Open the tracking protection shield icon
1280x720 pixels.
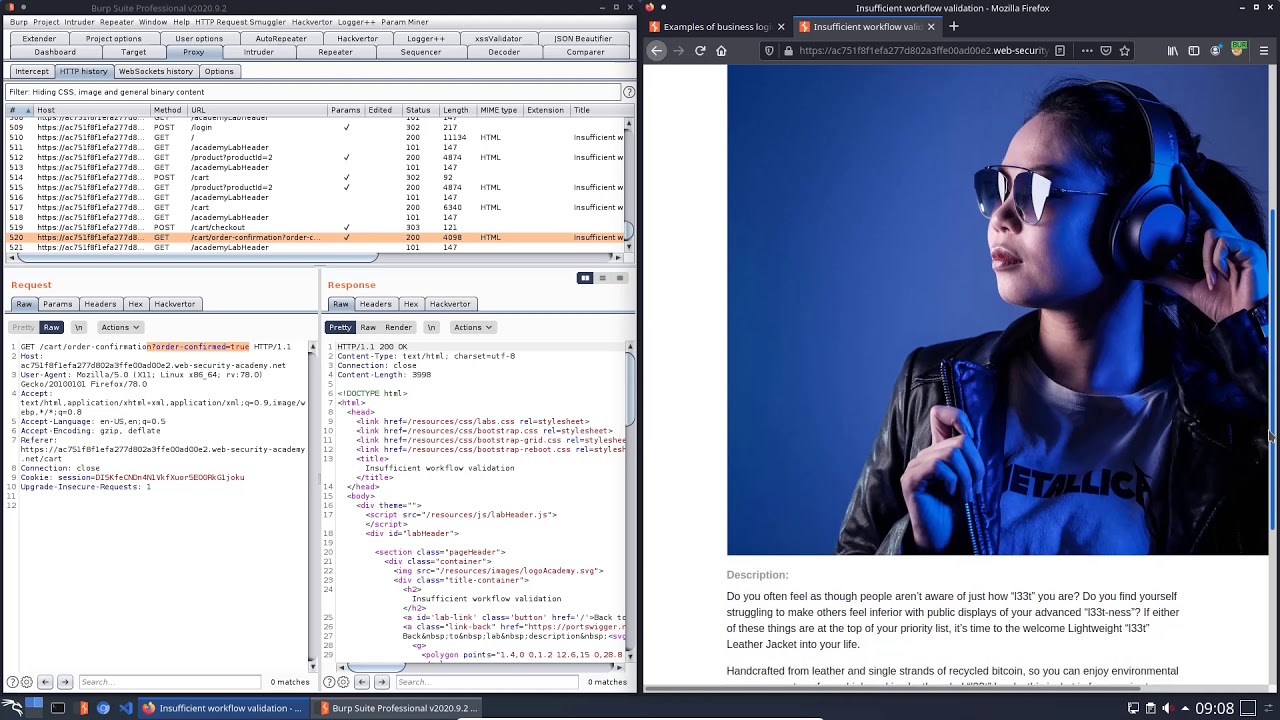[x=769, y=50]
